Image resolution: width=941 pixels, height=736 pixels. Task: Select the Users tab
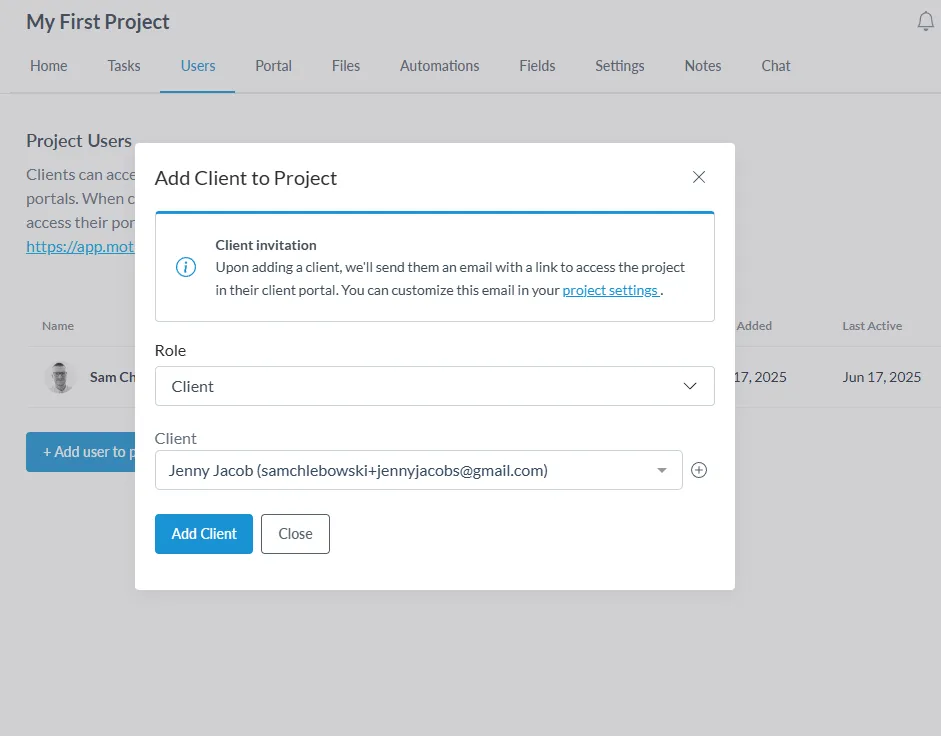pos(197,66)
